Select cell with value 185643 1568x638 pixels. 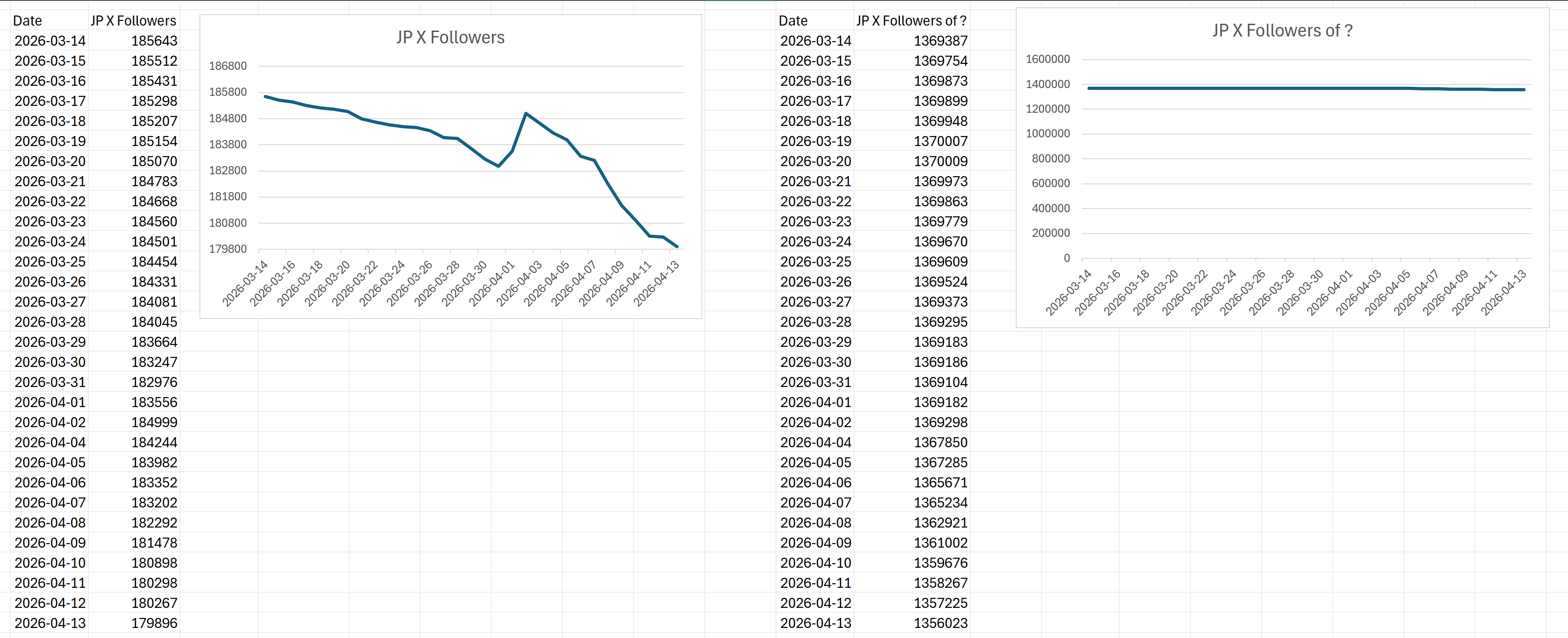(x=154, y=41)
